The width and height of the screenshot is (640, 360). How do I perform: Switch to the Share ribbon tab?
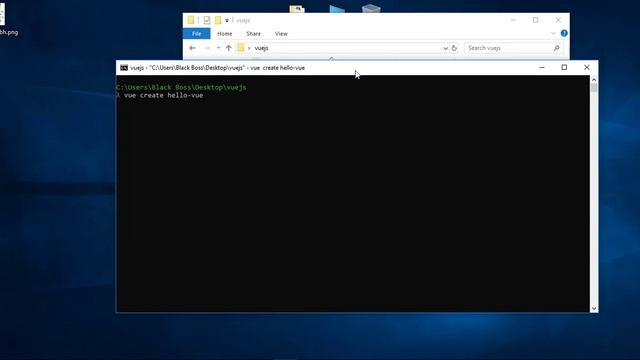tap(253, 34)
